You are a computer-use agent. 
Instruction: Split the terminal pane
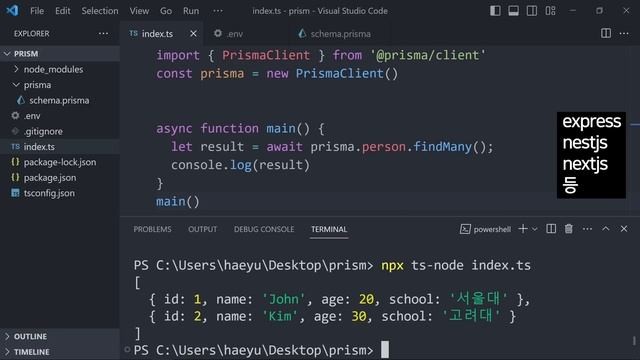[x=551, y=229]
